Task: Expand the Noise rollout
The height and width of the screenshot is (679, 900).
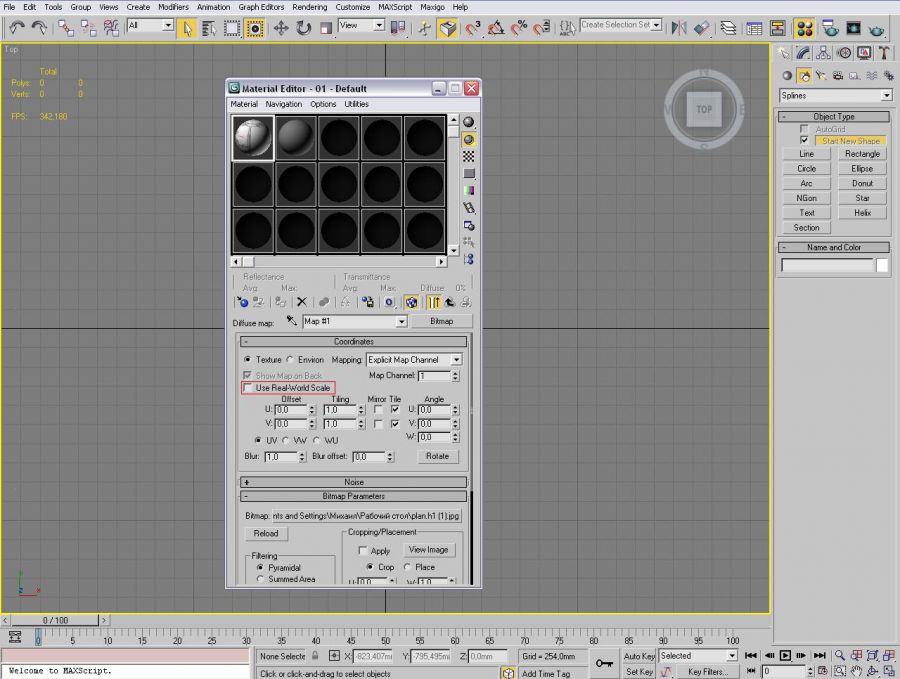Action: [x=354, y=482]
